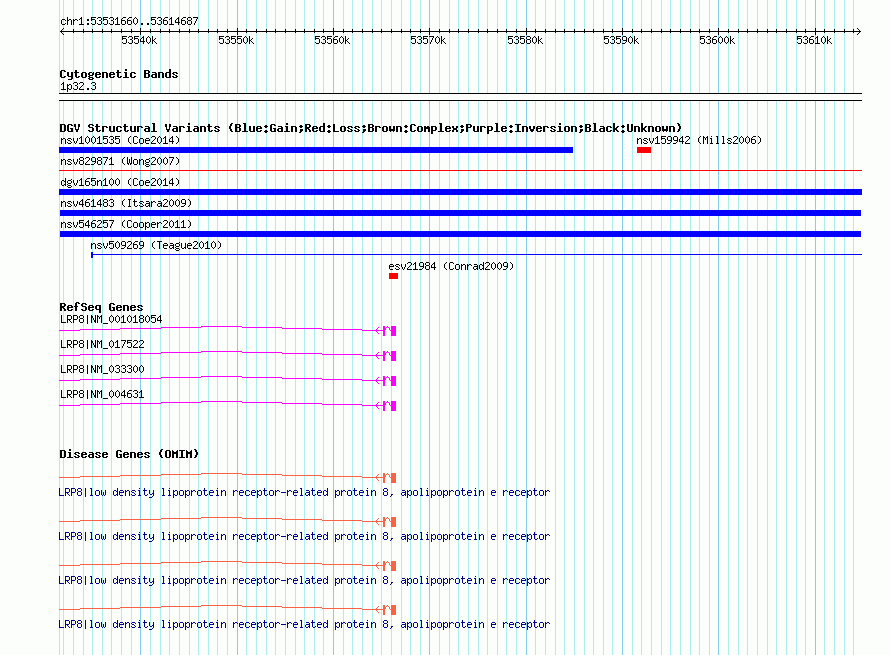Click the 53590k ruler tick label
This screenshot has width=890, height=655.
pyautogui.click(x=621, y=41)
